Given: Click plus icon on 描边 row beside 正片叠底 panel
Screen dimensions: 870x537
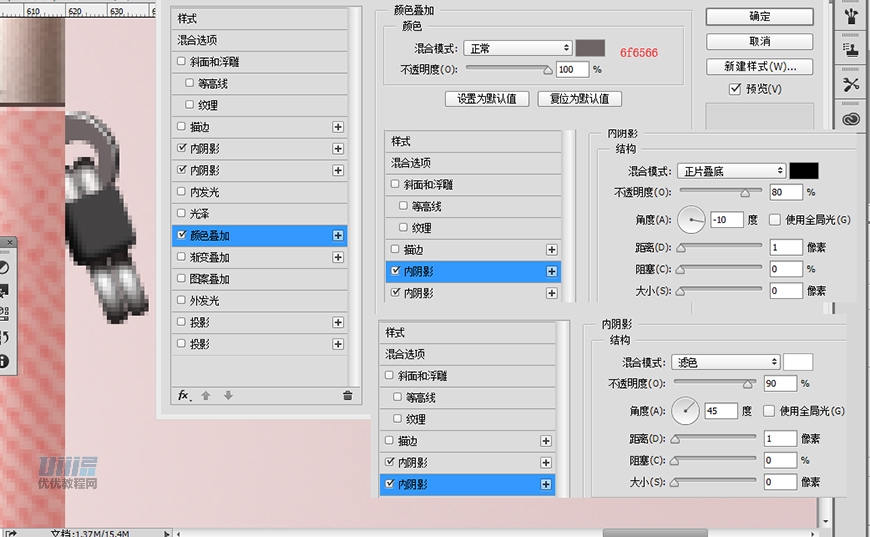Looking at the screenshot, I should [552, 250].
